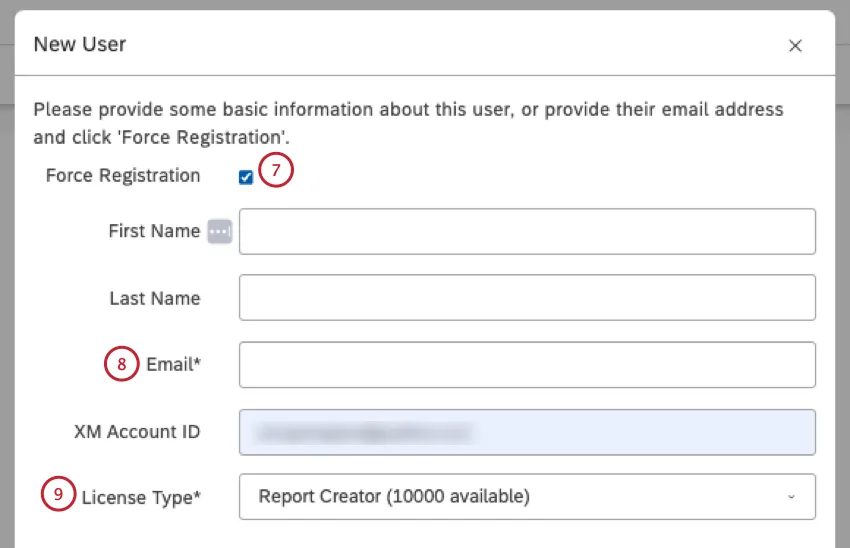The width and height of the screenshot is (850, 548).
Task: Click the New User dialog title
Action: tap(80, 44)
